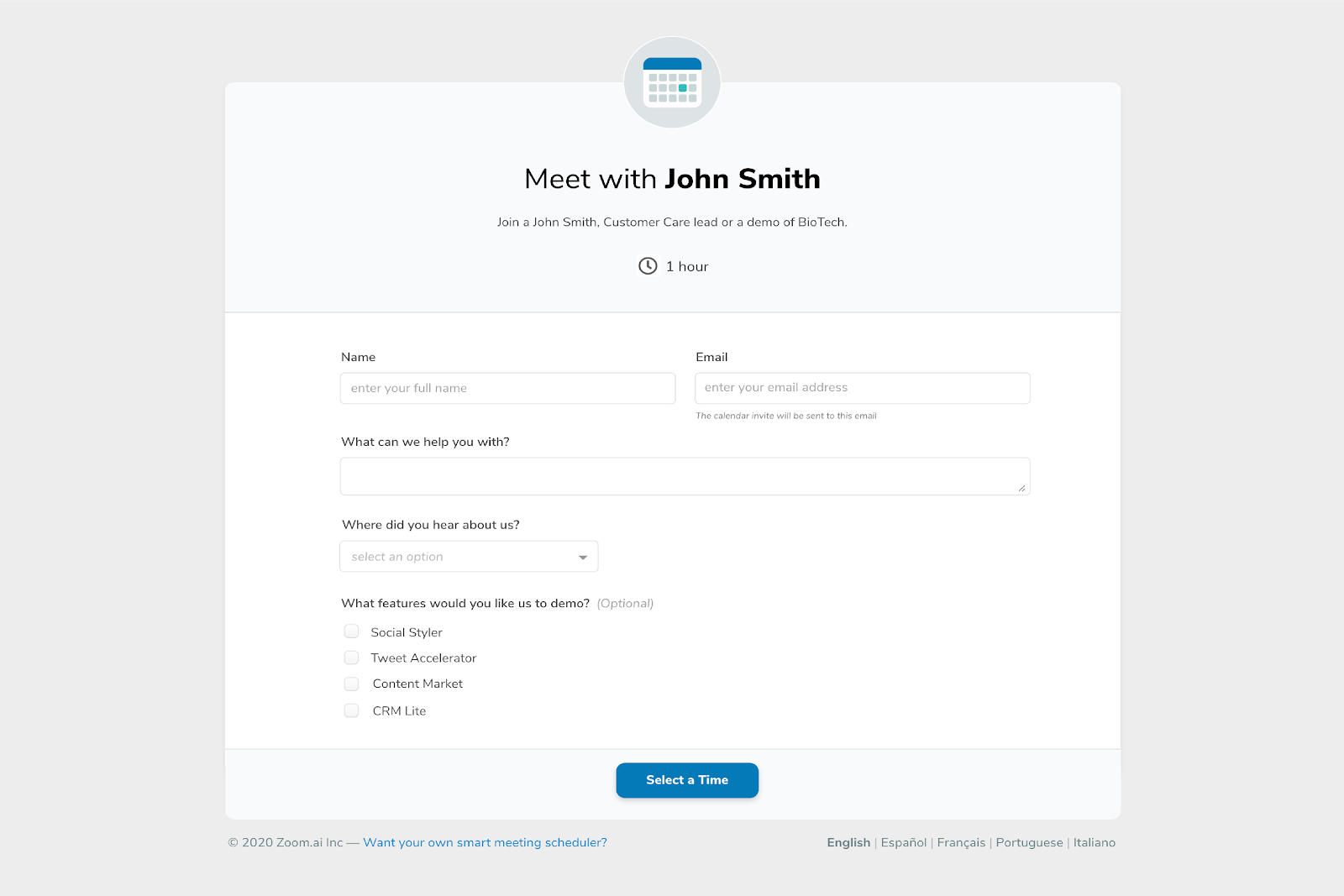Click the email address input field

(x=862, y=388)
